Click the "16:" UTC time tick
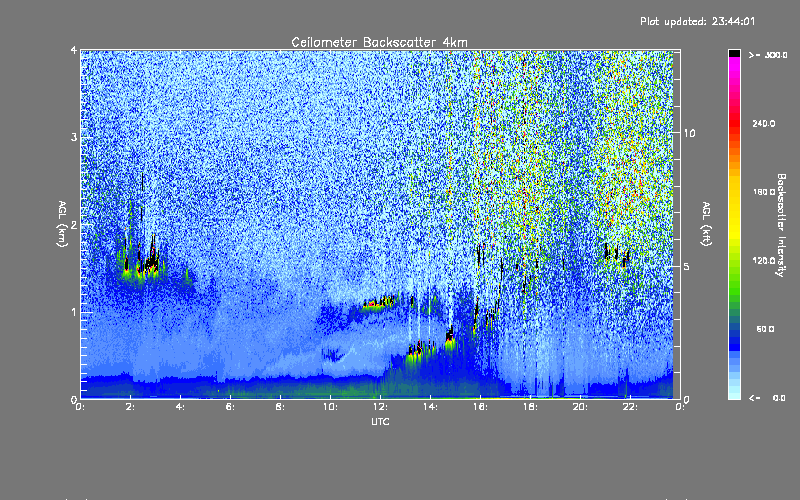800x500 pixels. [x=481, y=407]
